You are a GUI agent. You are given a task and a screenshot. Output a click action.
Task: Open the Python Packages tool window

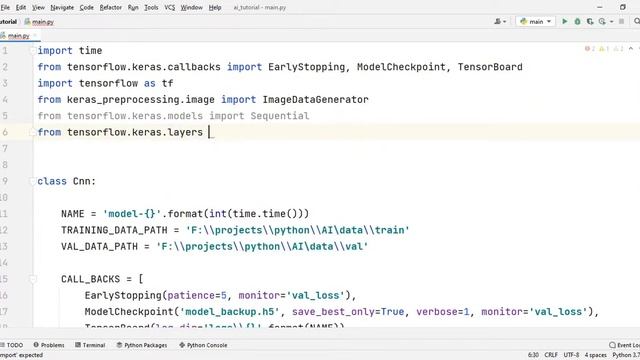pyautogui.click(x=142, y=345)
